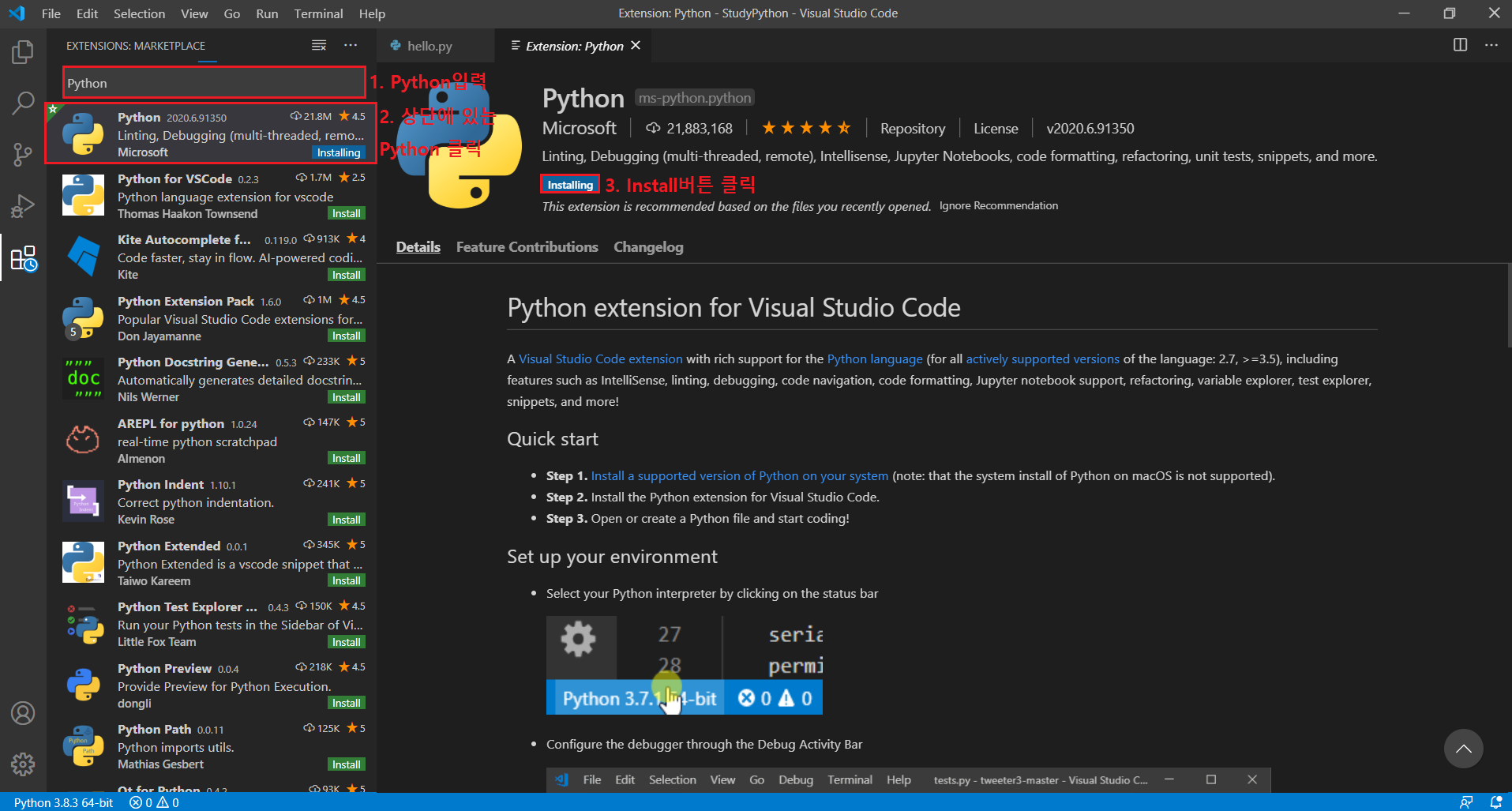1512x811 pixels.
Task: Click the License link
Action: pos(996,128)
